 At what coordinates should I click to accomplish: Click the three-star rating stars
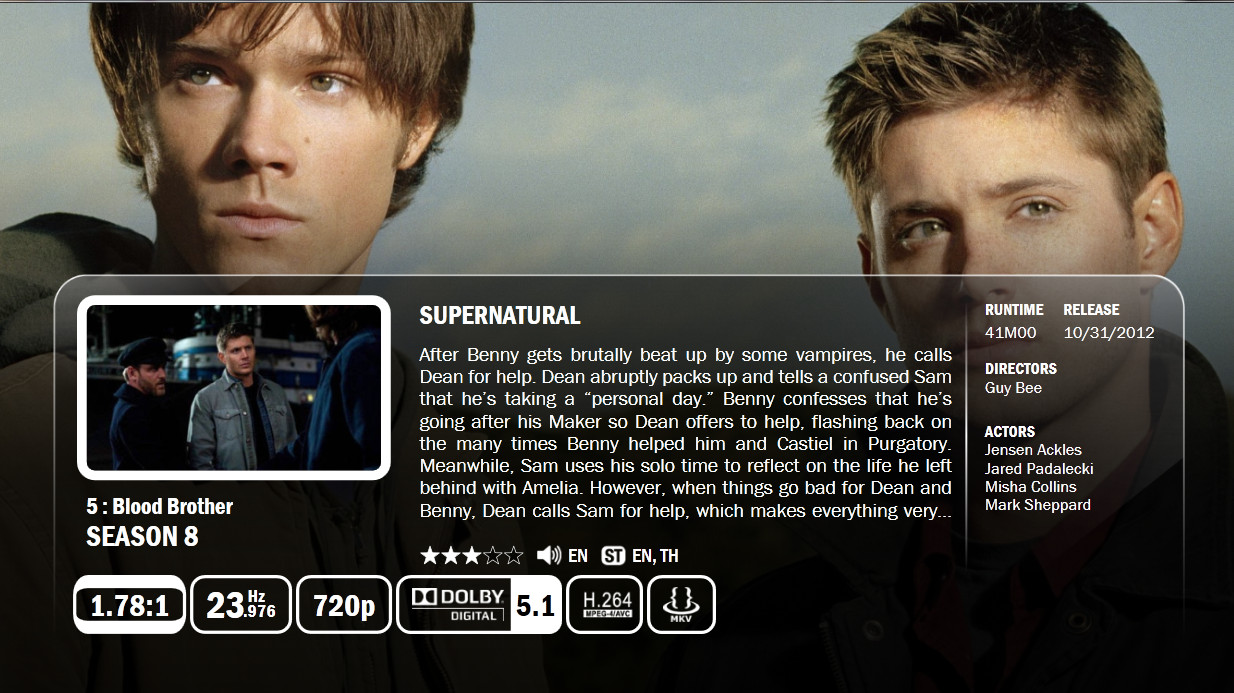471,555
